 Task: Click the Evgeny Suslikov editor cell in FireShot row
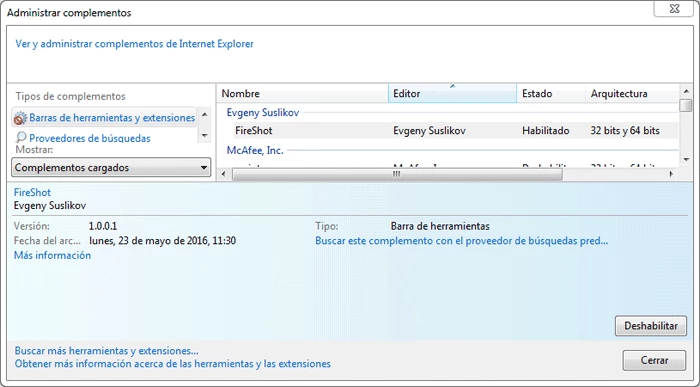[x=429, y=131]
